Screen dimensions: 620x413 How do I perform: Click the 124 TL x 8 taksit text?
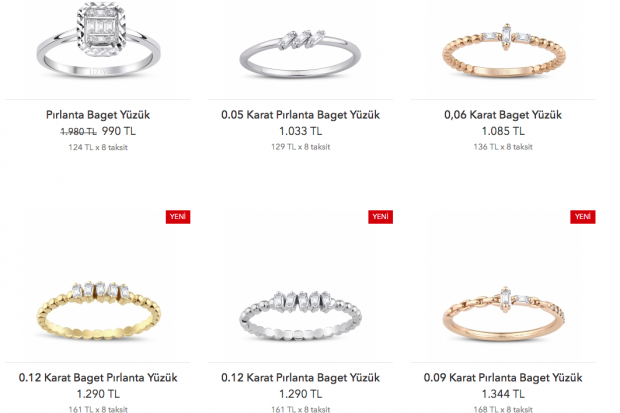click(x=98, y=147)
